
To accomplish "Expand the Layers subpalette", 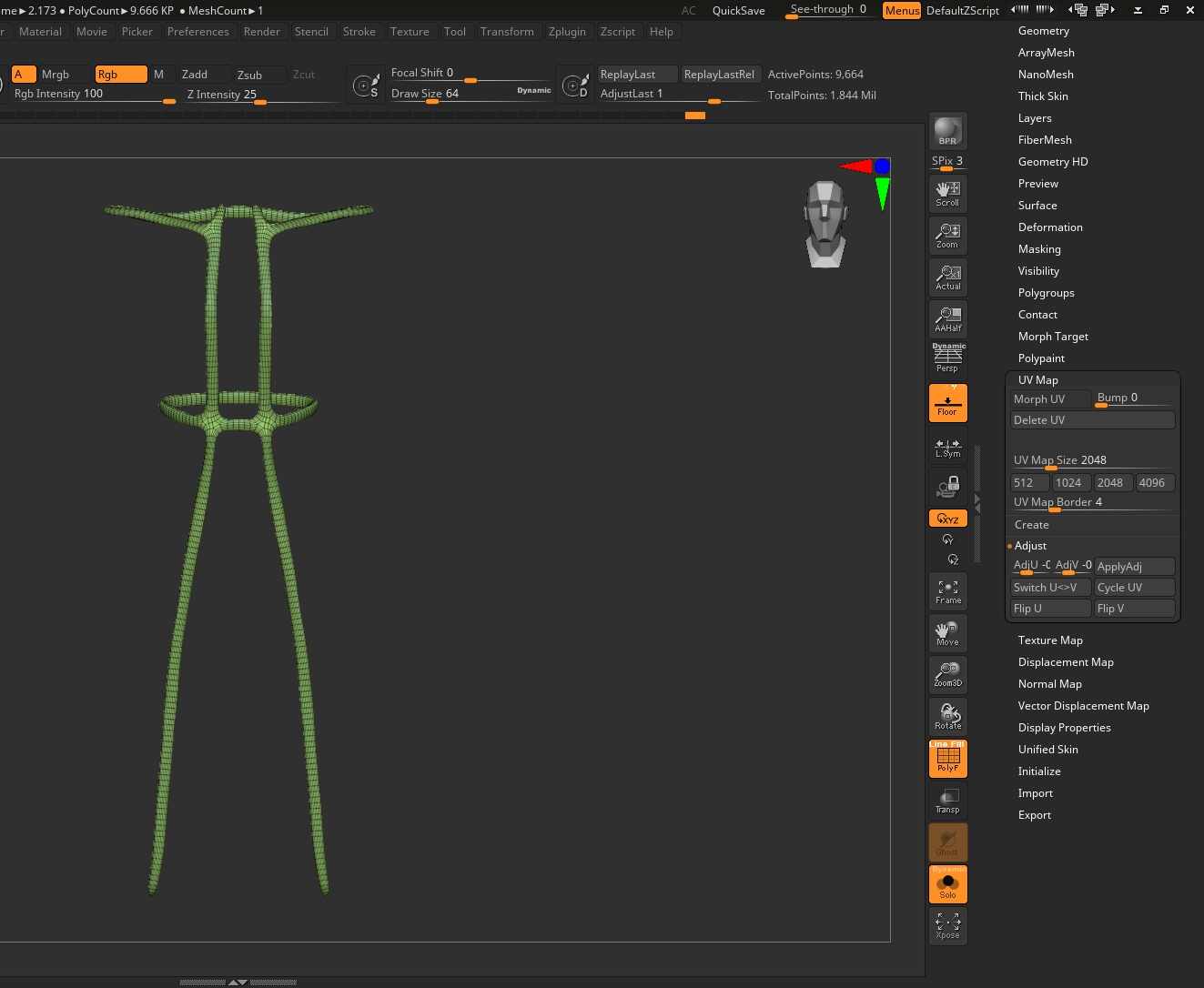I will (1035, 118).
